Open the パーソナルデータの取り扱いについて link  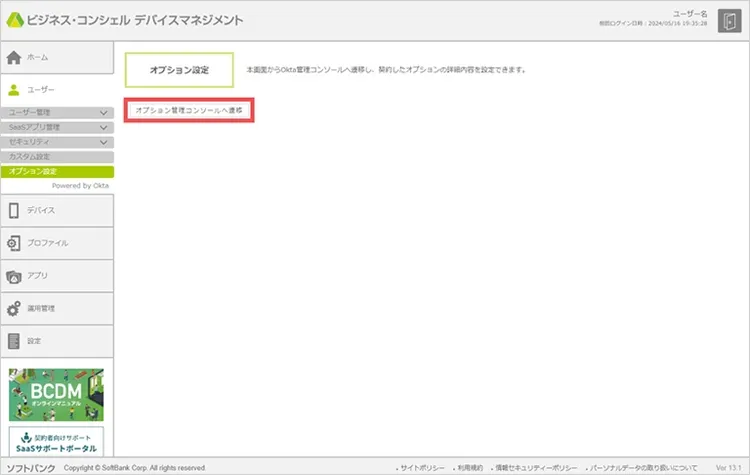(642, 468)
